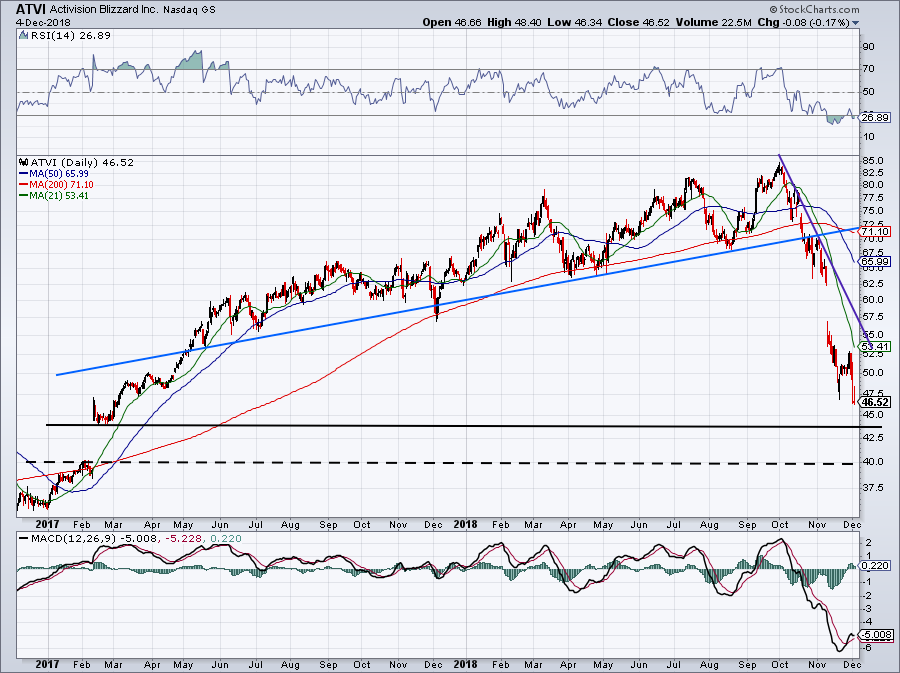Image resolution: width=900 pixels, height=673 pixels.
Task: Click the 37.5 label on the price axis
Action: pos(872,488)
